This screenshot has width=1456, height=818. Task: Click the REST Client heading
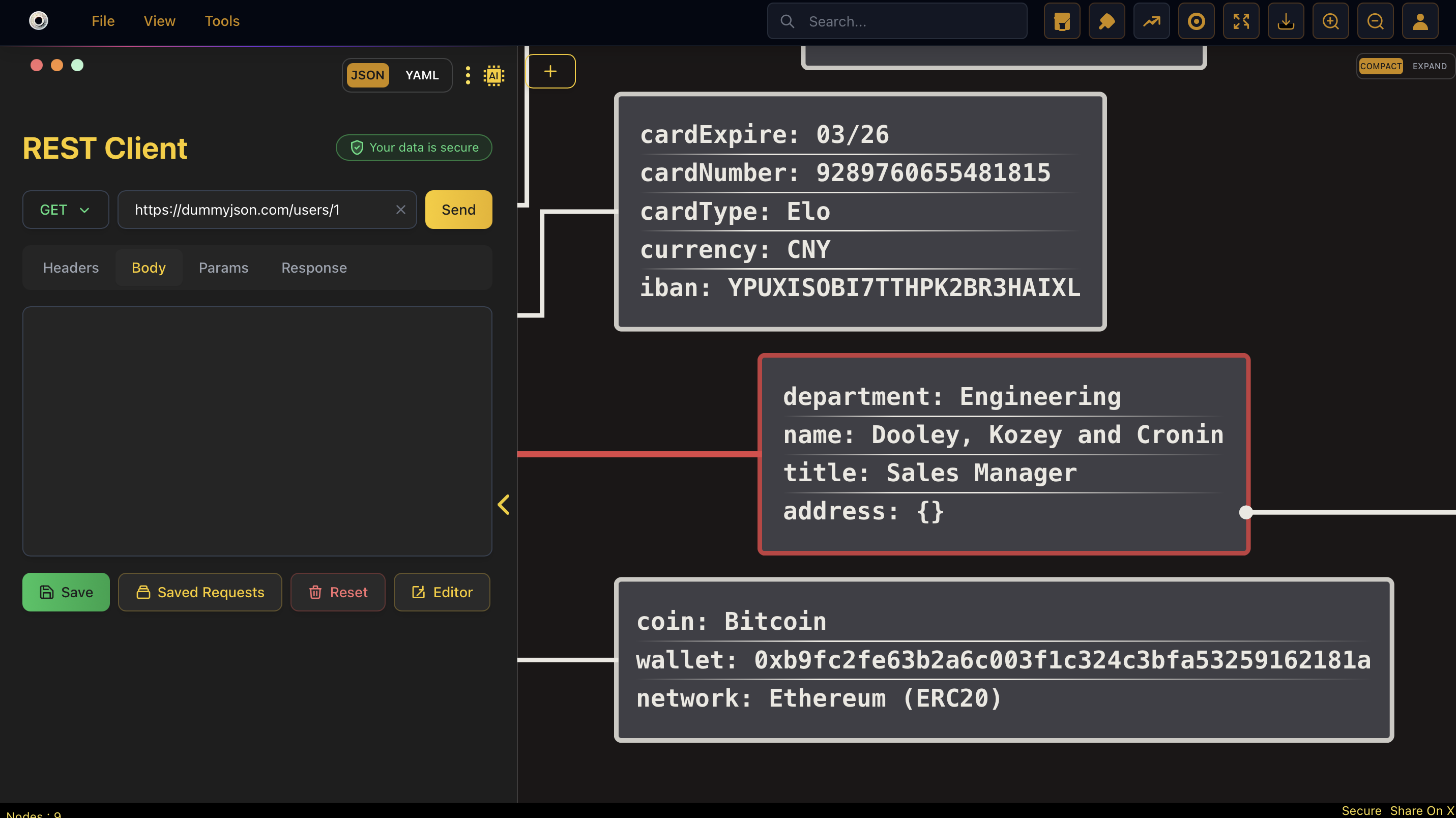coord(105,148)
